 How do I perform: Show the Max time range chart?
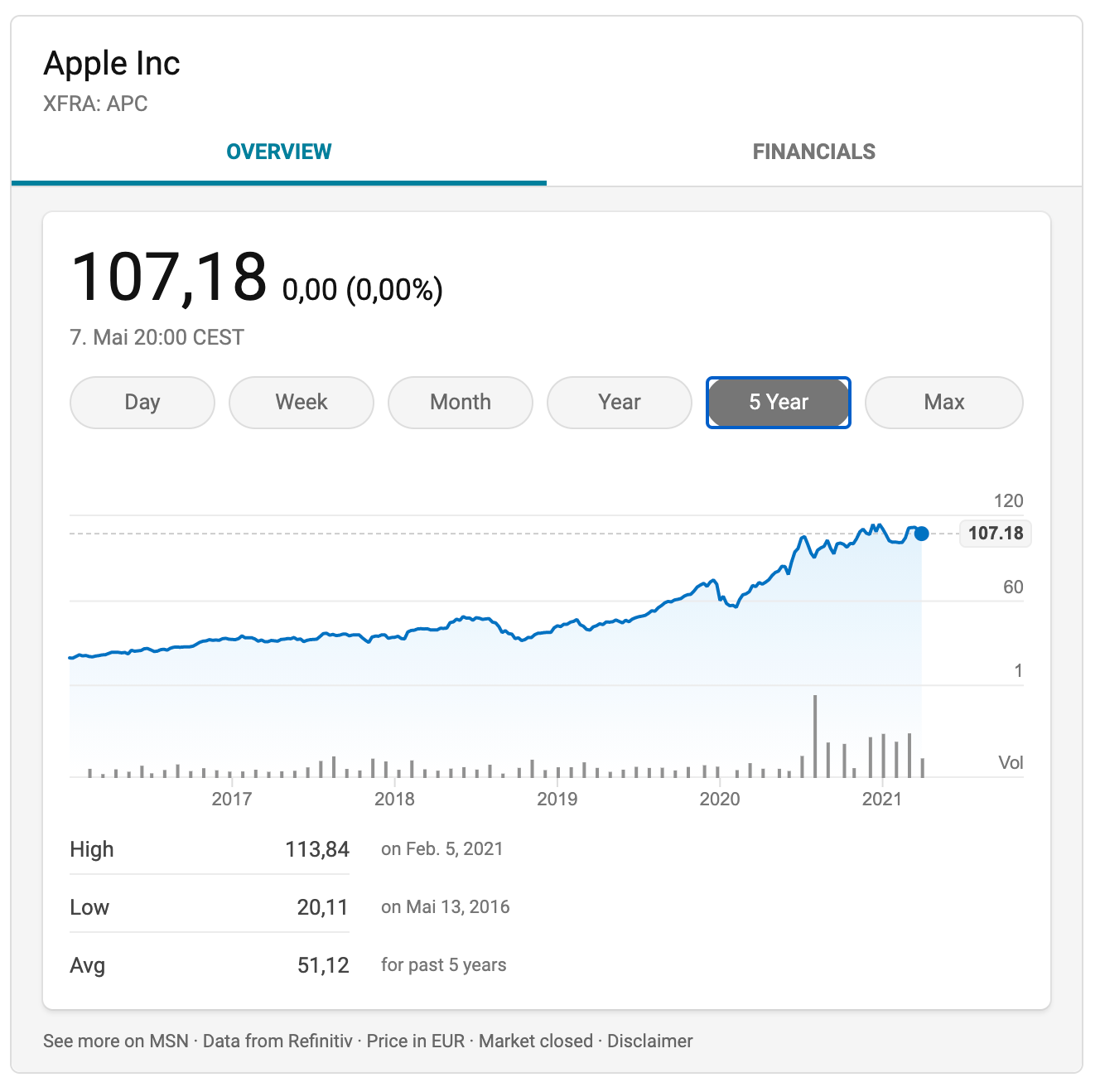[x=944, y=403]
